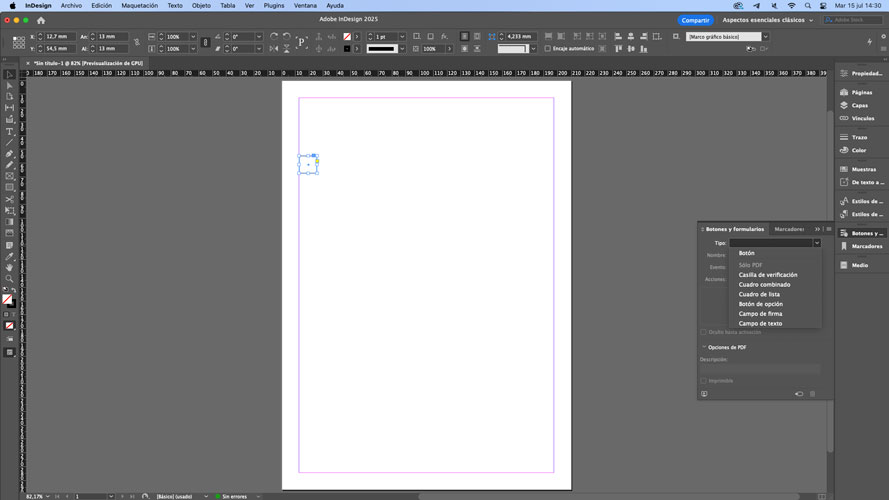Click the Adobe Stock search field
Screen dimensions: 889x500
coord(853,20)
